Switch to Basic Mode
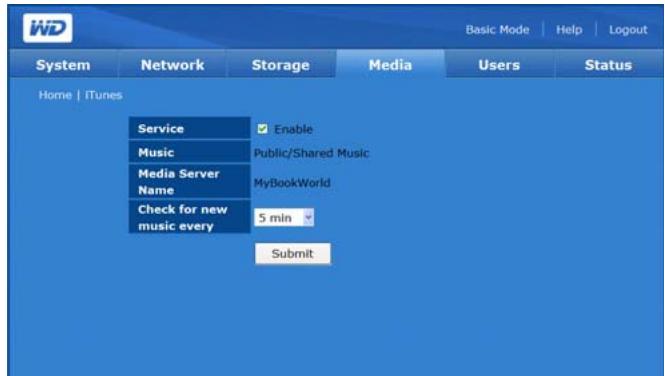This screenshot has height=376, width=665. (497, 30)
